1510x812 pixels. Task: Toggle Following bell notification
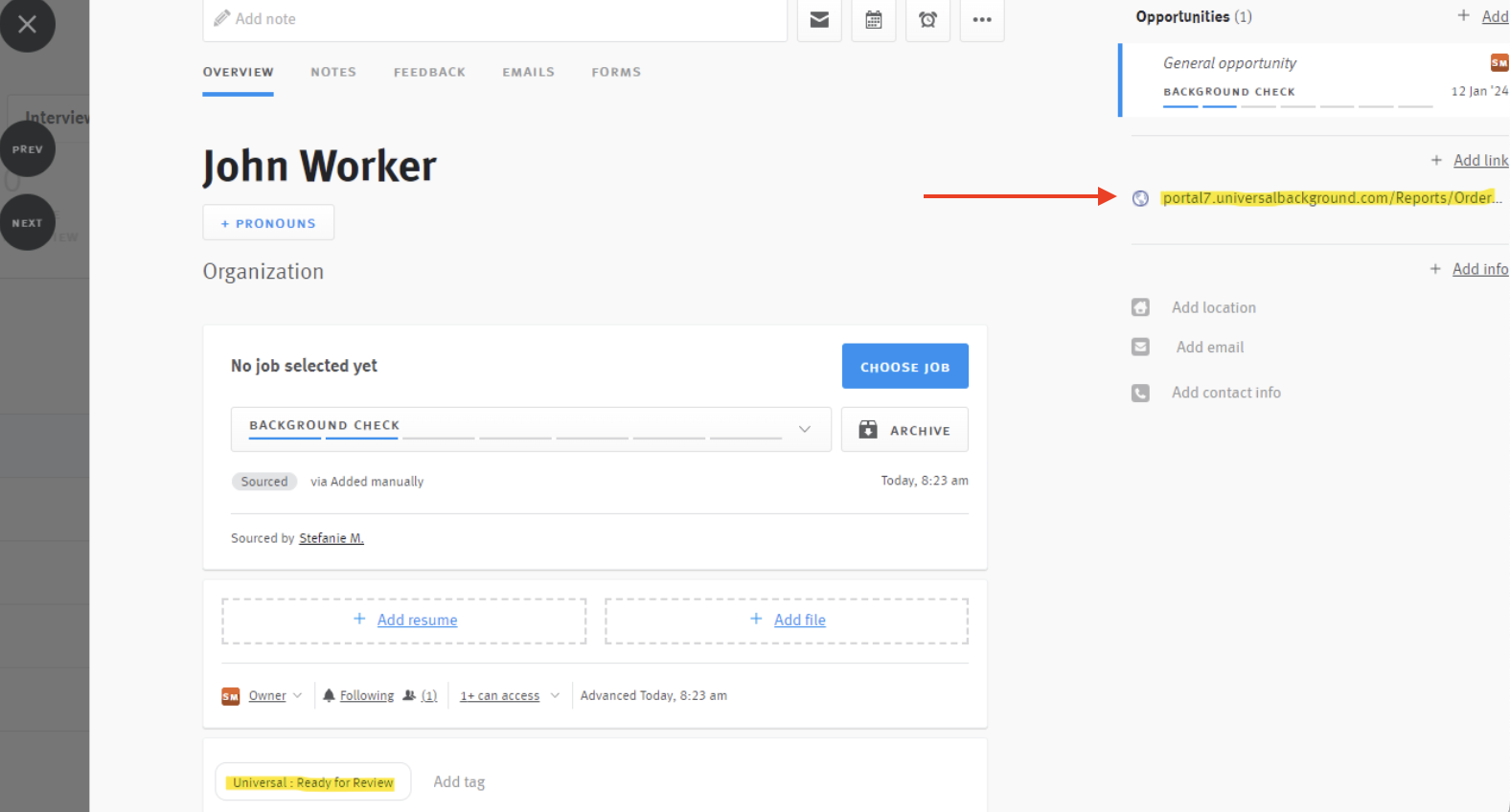358,696
